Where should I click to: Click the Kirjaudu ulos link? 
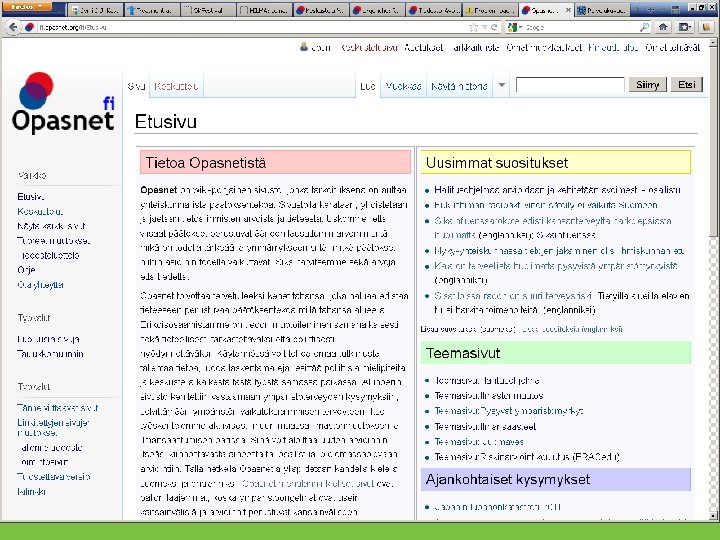(x=613, y=47)
